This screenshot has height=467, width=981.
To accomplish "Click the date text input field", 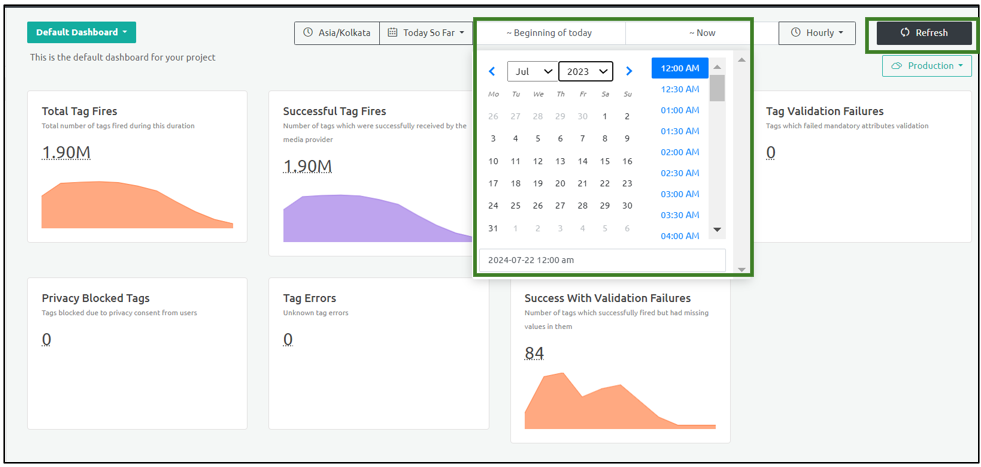I will point(601,260).
